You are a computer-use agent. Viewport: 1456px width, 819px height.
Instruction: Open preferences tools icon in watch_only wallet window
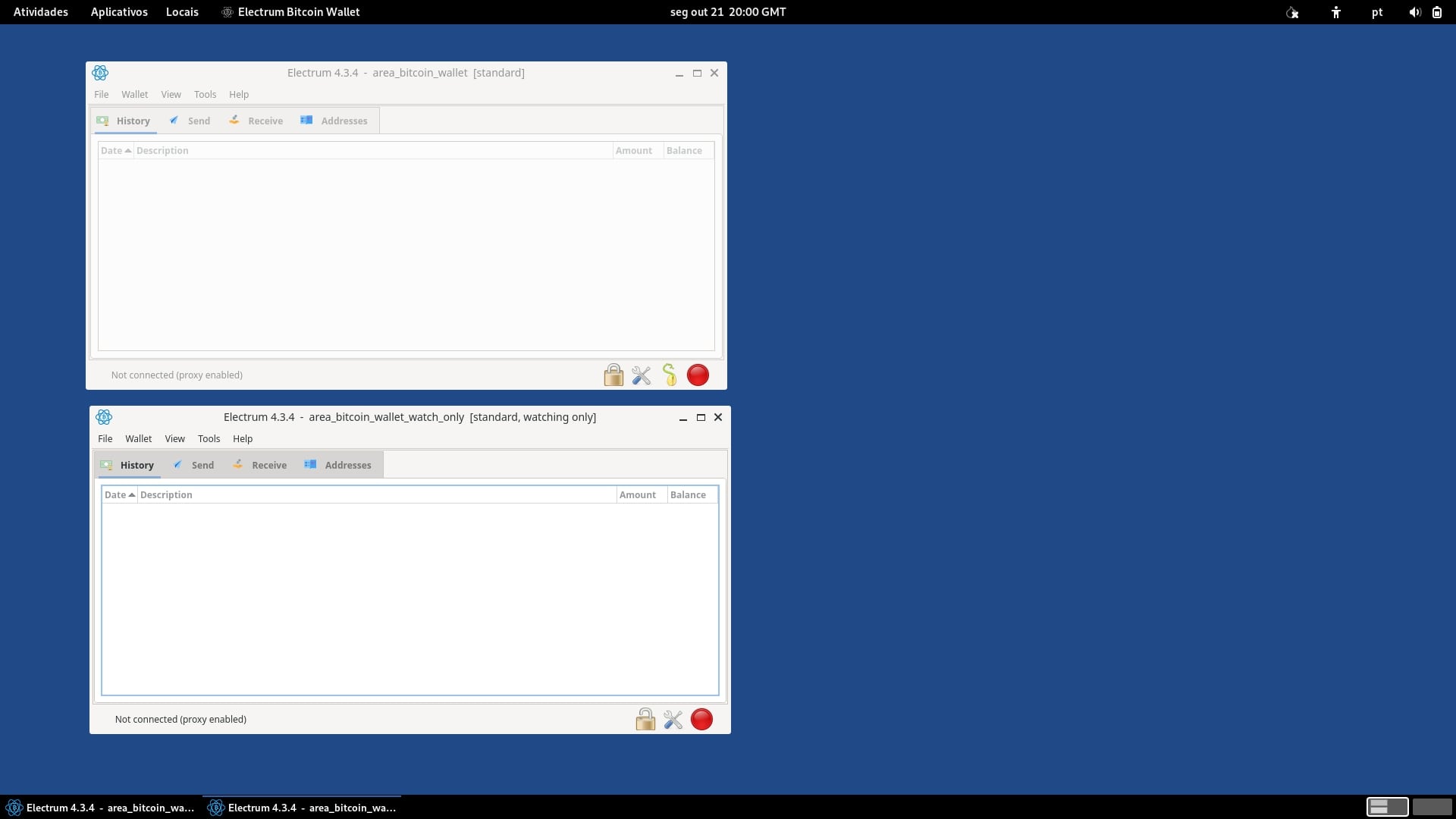click(673, 720)
